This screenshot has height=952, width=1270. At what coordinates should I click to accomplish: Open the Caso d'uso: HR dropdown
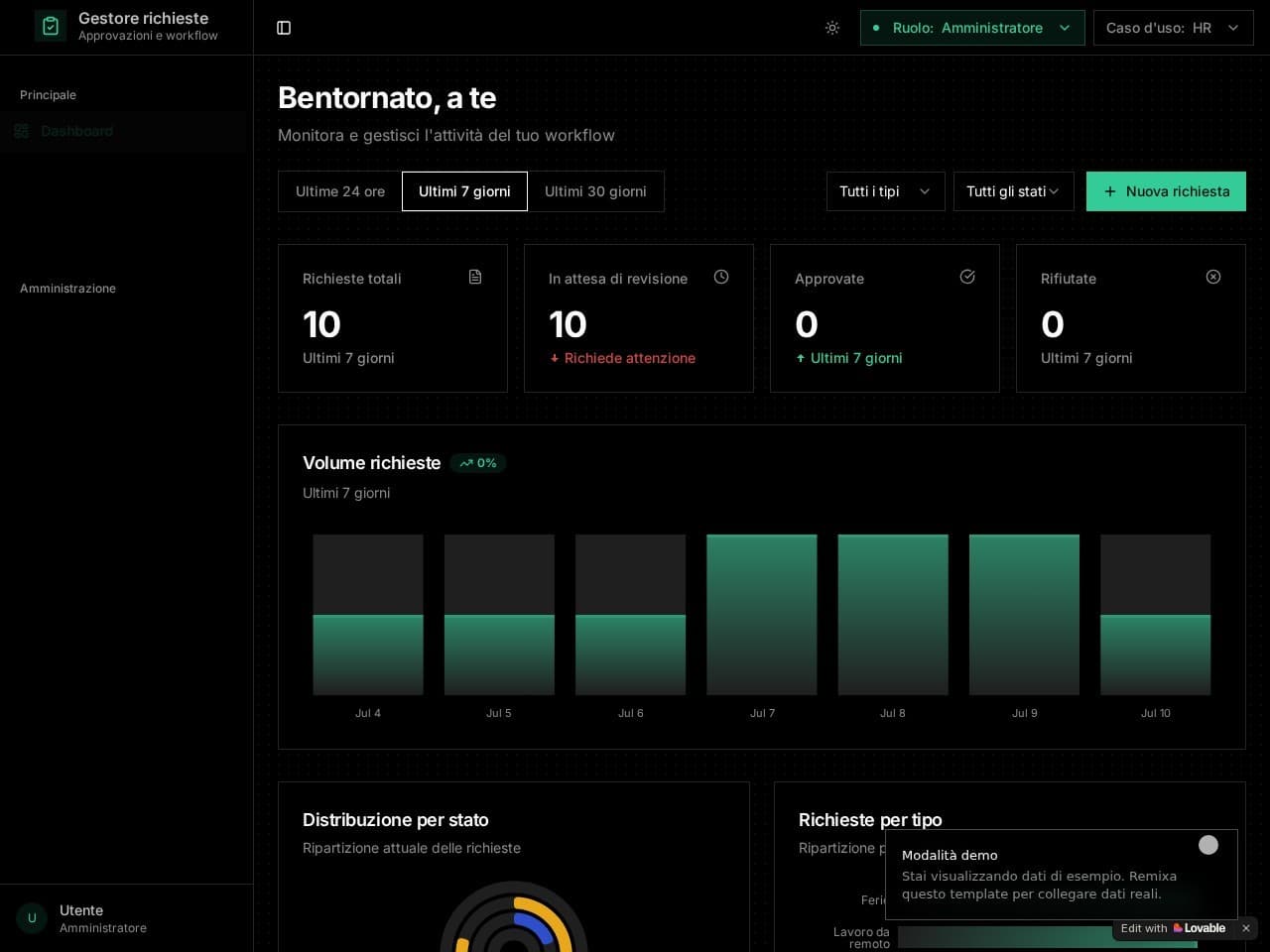[x=1173, y=28]
